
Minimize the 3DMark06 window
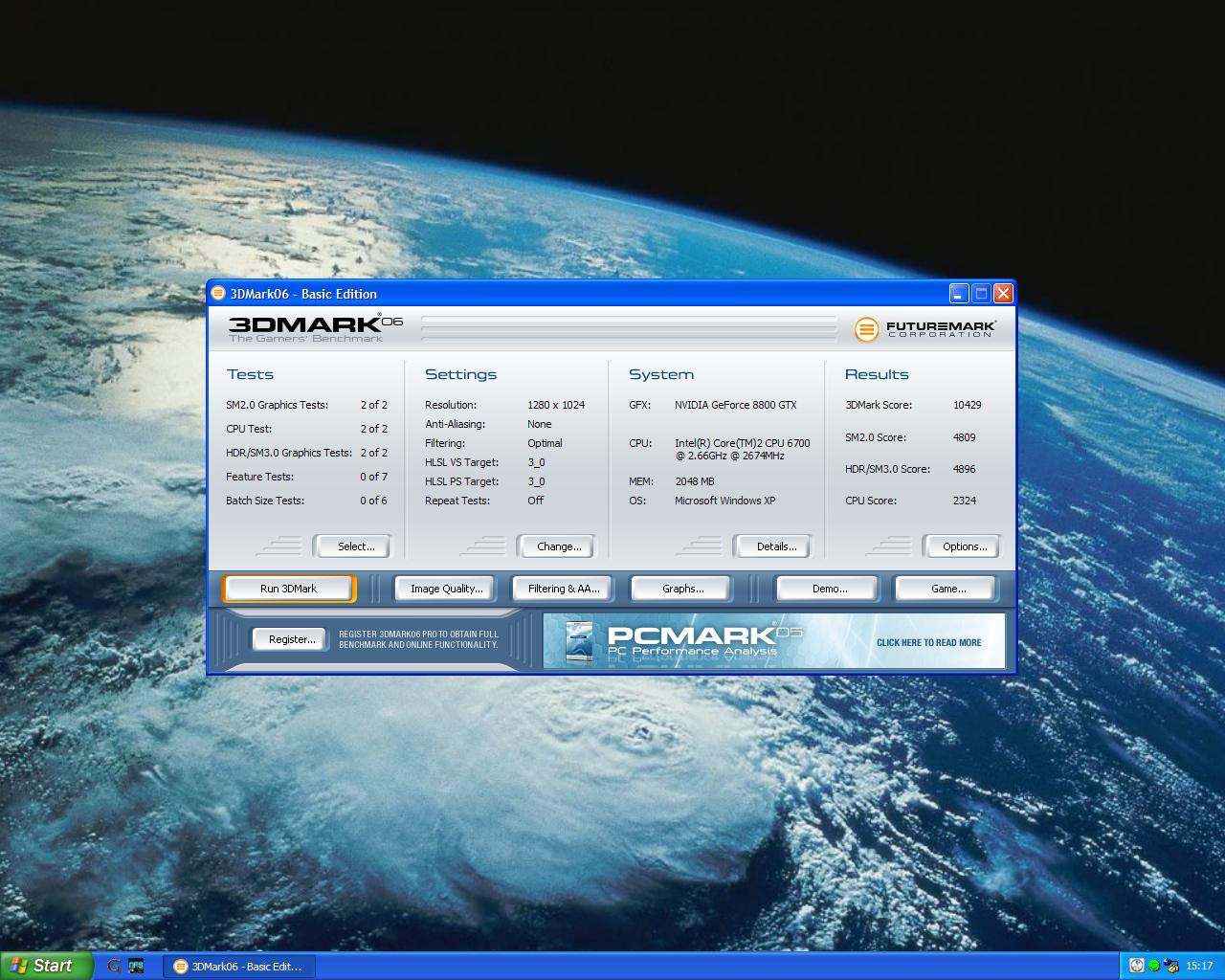pyautogui.click(x=959, y=294)
